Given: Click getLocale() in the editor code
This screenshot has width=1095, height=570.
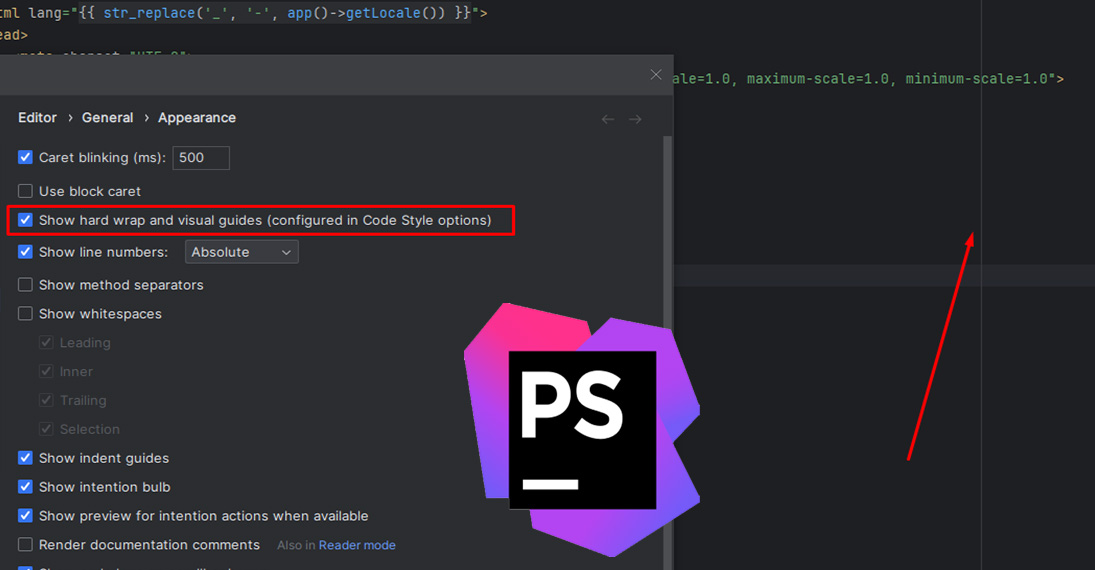Looking at the screenshot, I should pyautogui.click(x=391, y=13).
